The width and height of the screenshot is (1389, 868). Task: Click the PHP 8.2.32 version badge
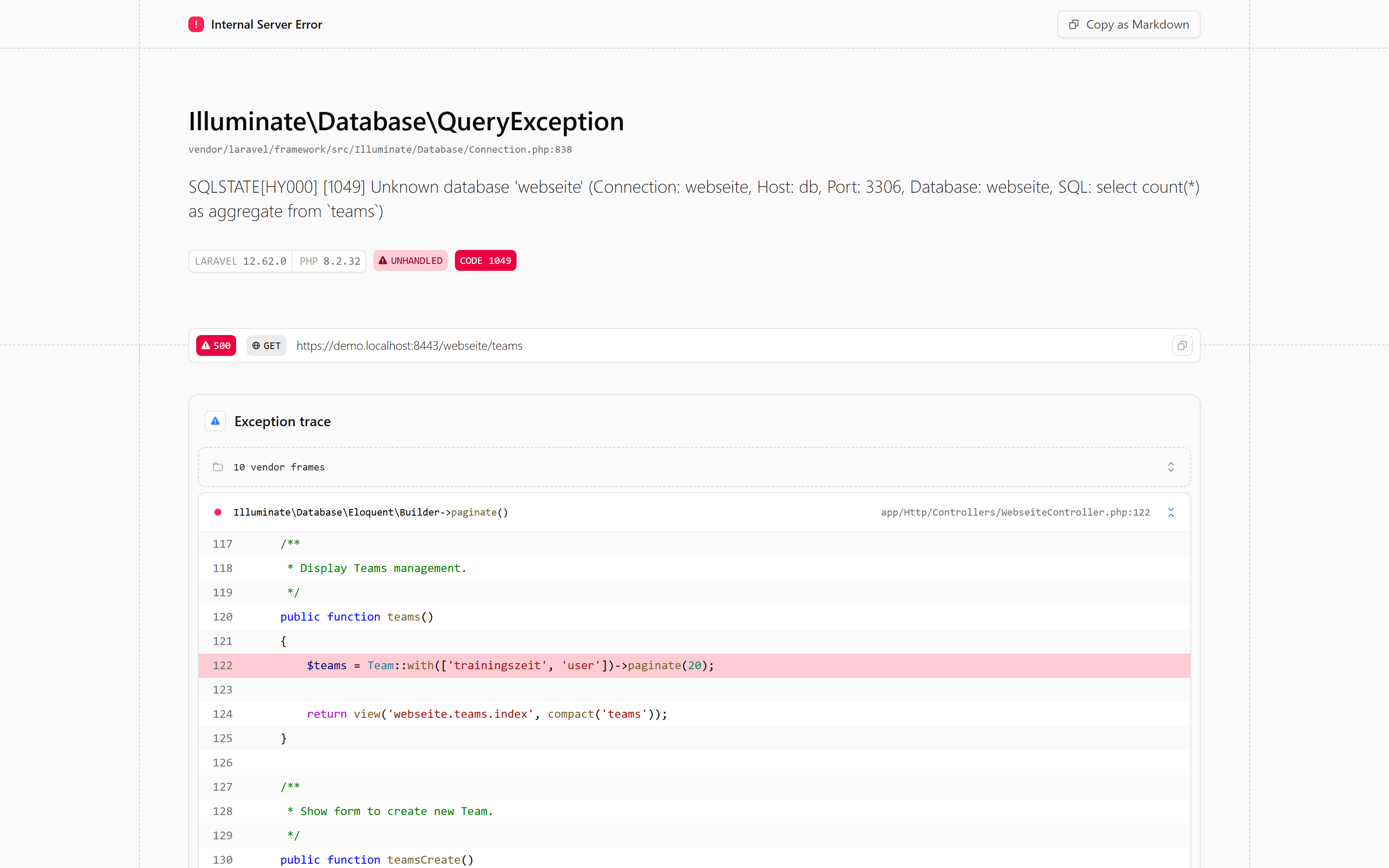tap(329, 261)
